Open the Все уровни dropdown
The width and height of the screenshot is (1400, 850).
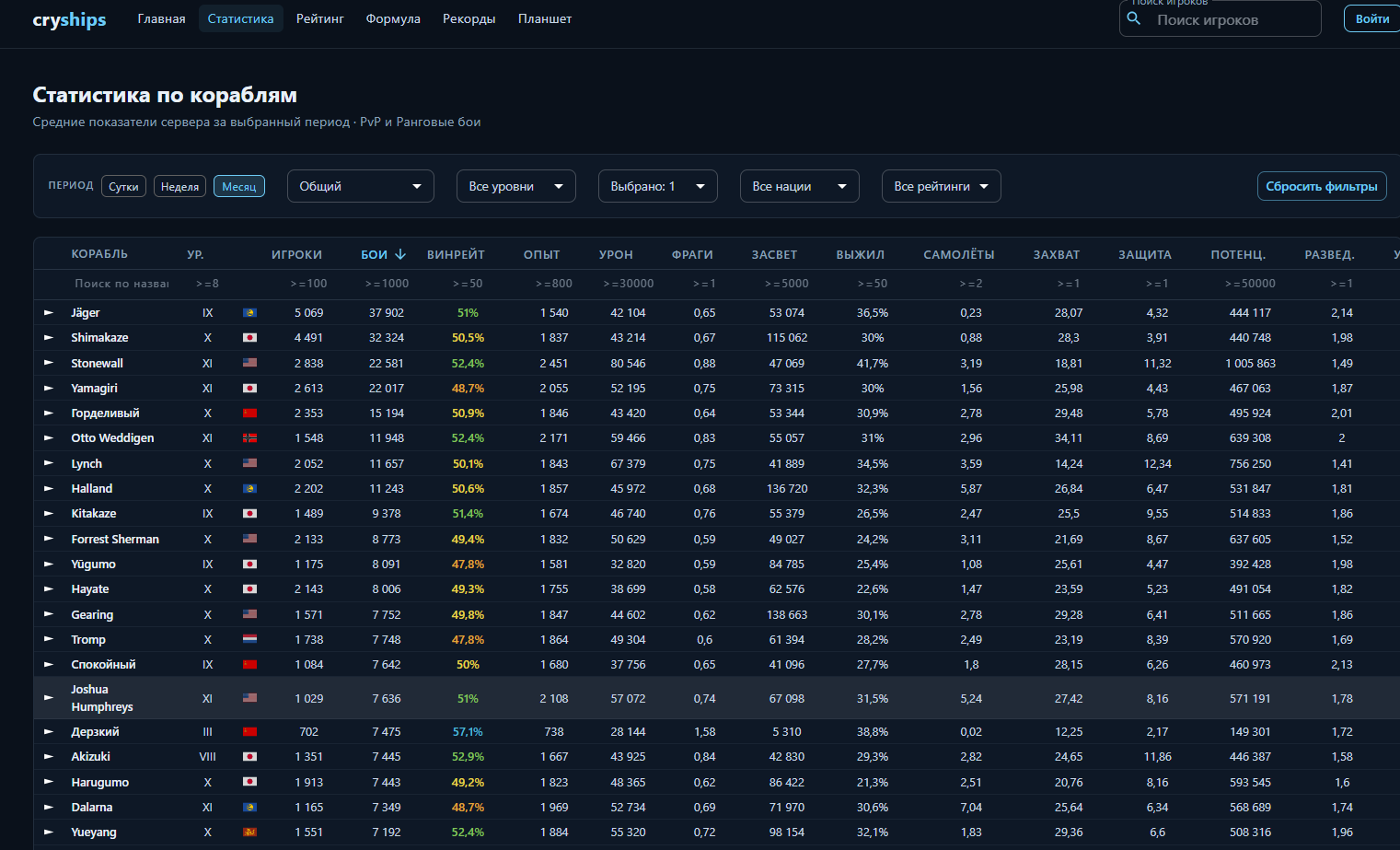coord(516,186)
